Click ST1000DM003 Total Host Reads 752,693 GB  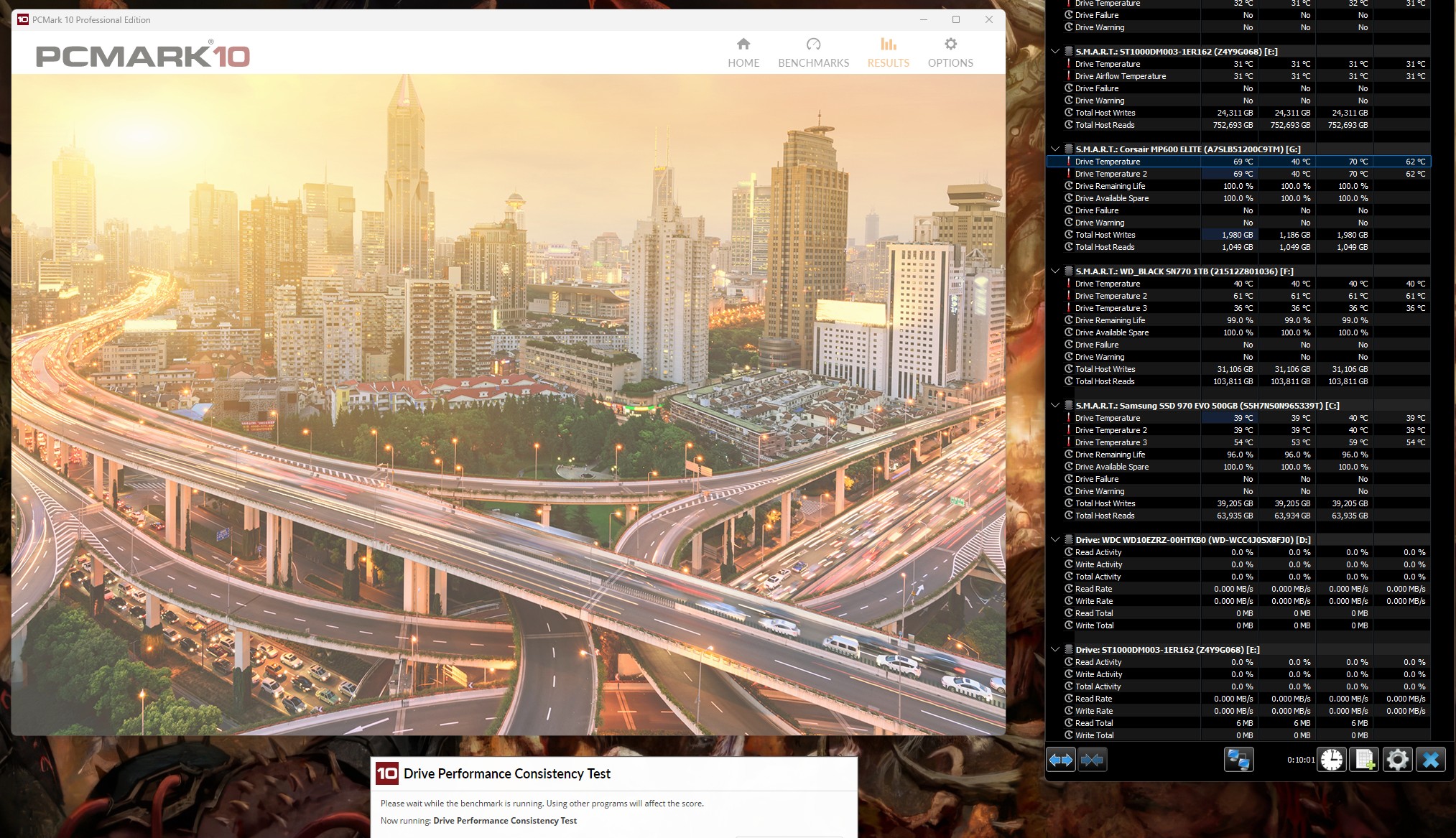[1233, 125]
